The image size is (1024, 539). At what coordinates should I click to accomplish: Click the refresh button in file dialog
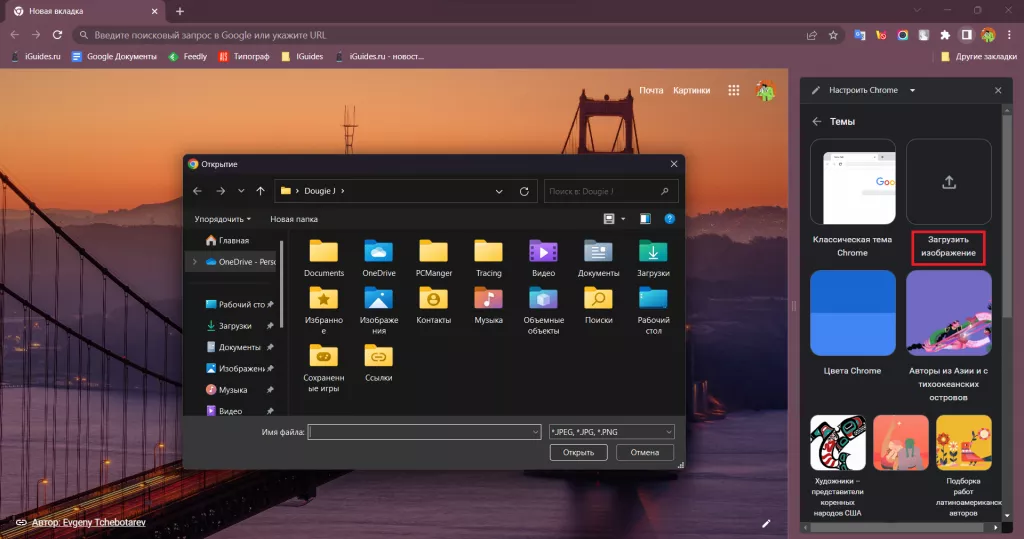(x=524, y=191)
